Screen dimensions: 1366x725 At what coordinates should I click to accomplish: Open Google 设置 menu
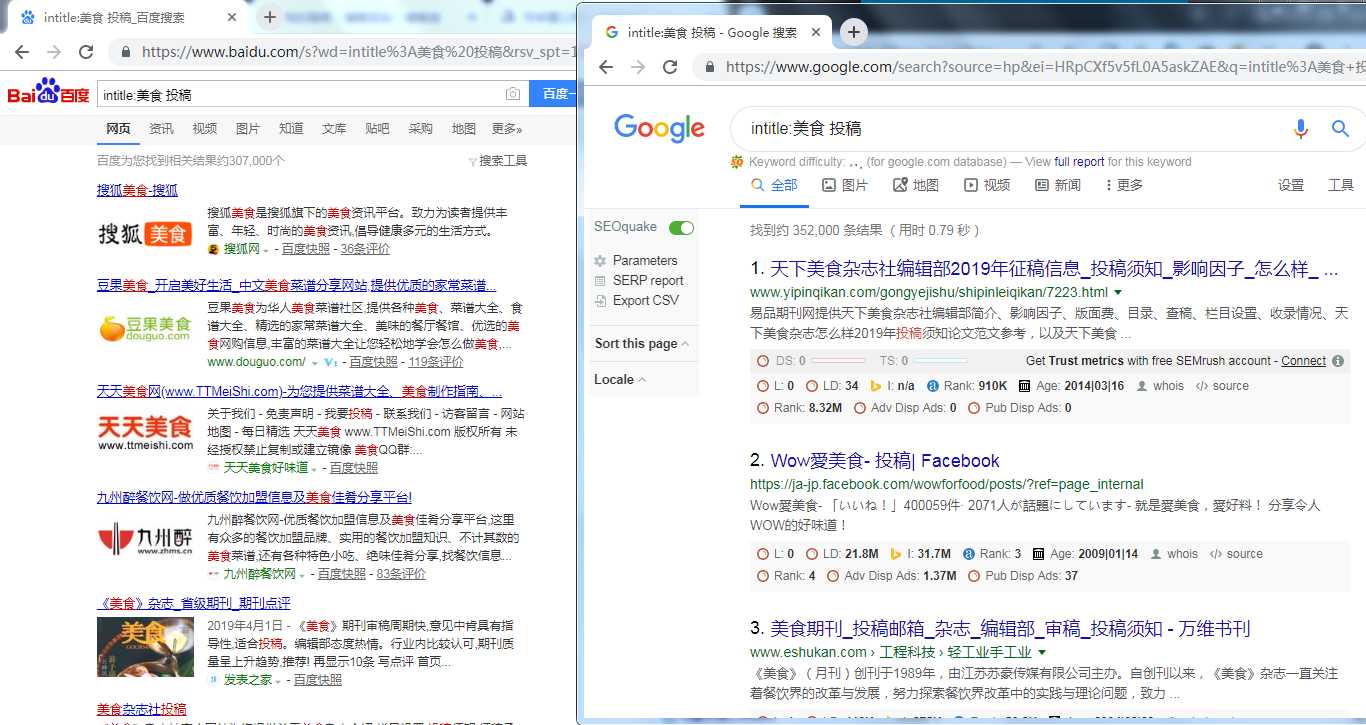click(x=1291, y=185)
